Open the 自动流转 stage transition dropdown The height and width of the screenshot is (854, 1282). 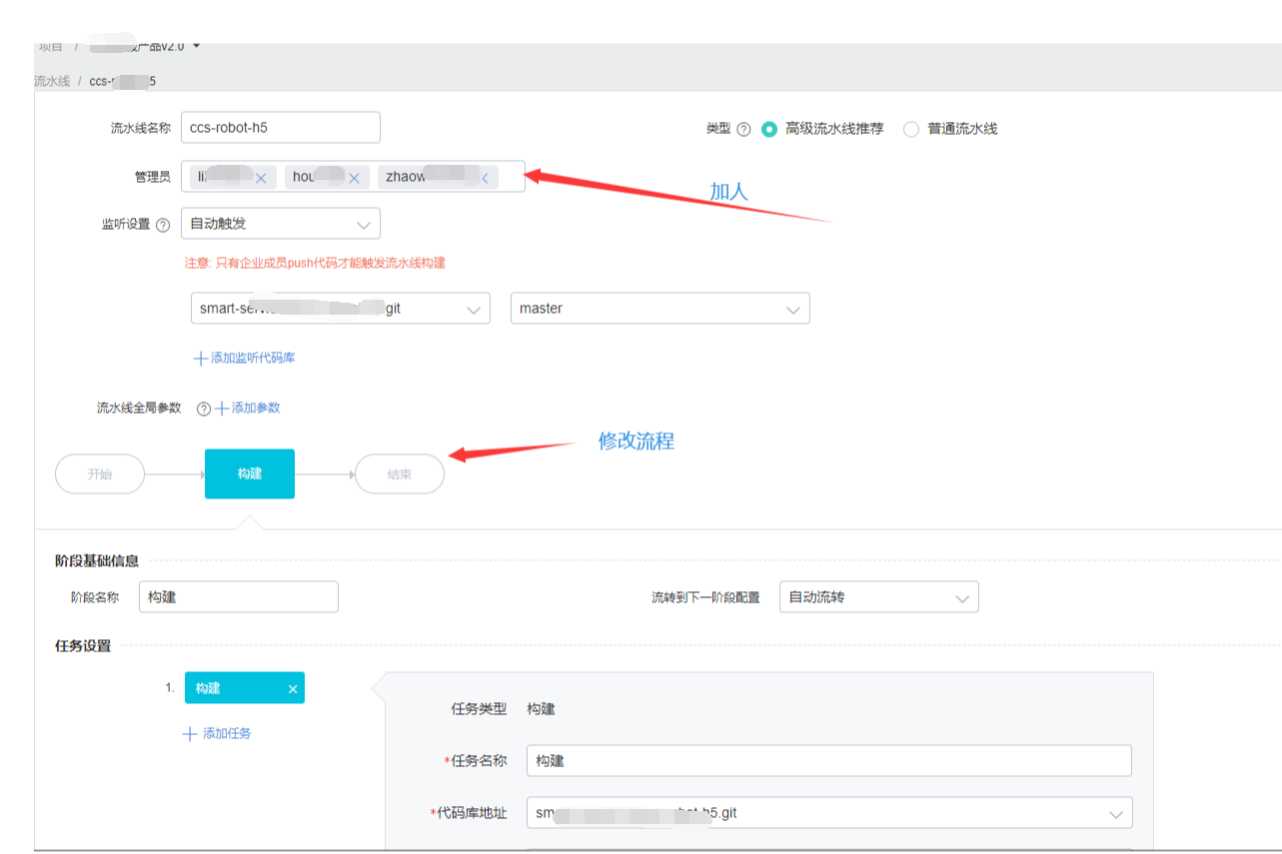(x=879, y=597)
